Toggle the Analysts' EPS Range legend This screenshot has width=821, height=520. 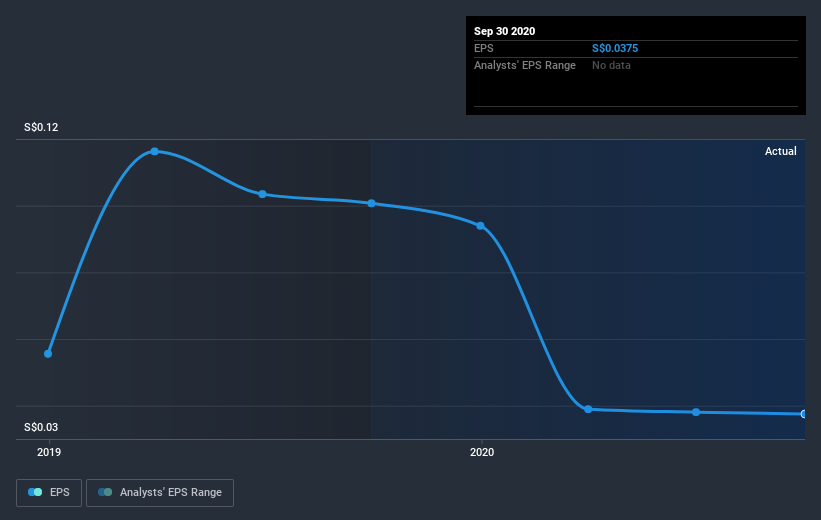160,492
